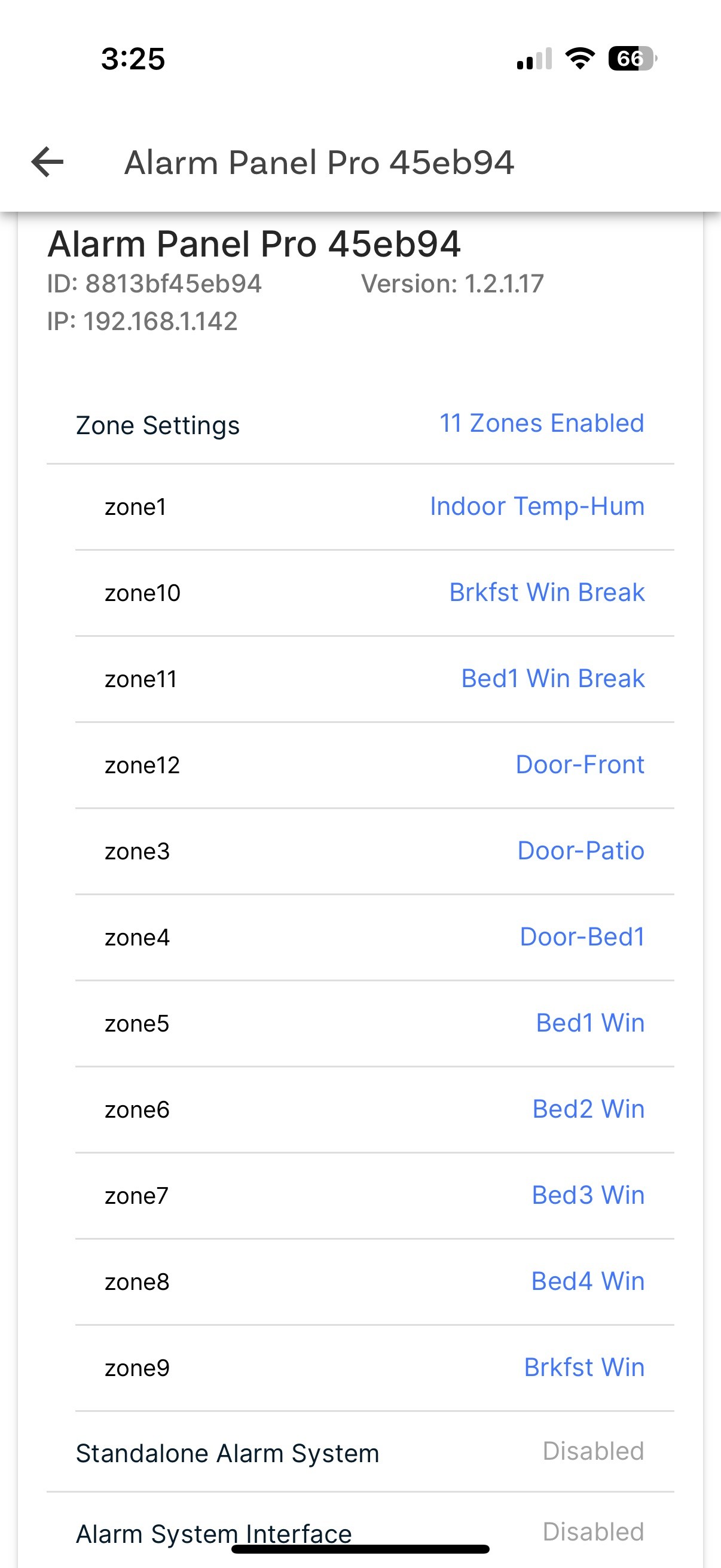The image size is (721, 1568).
Task: Edit zone11 Bed1 Win Break
Action: [x=552, y=679]
